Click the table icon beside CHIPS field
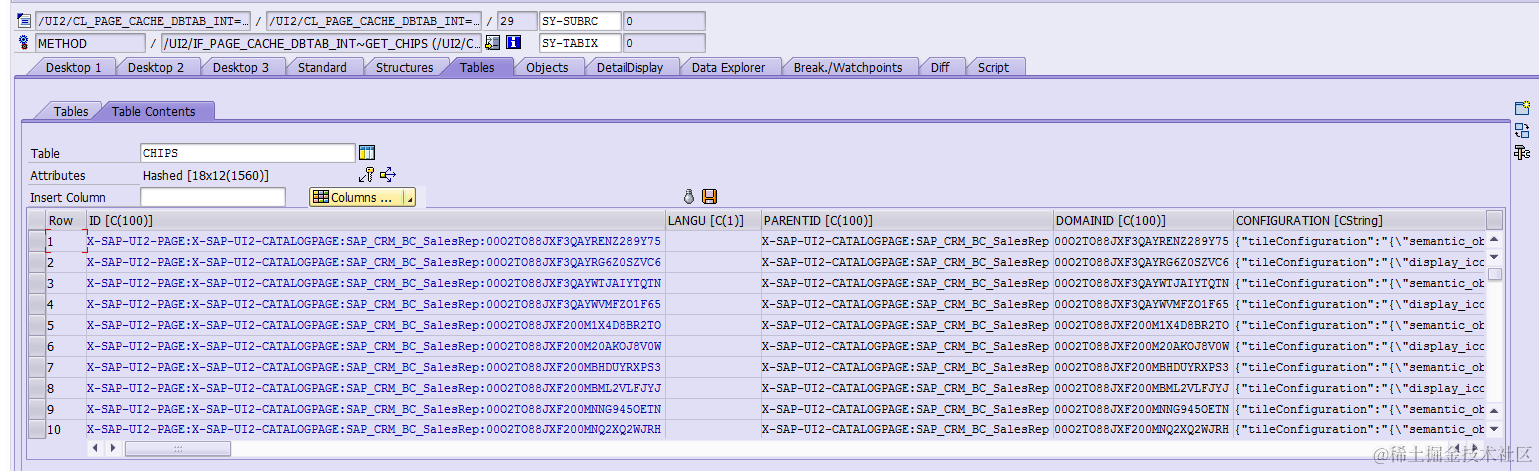Screen dimensions: 1539x471 pos(367,153)
